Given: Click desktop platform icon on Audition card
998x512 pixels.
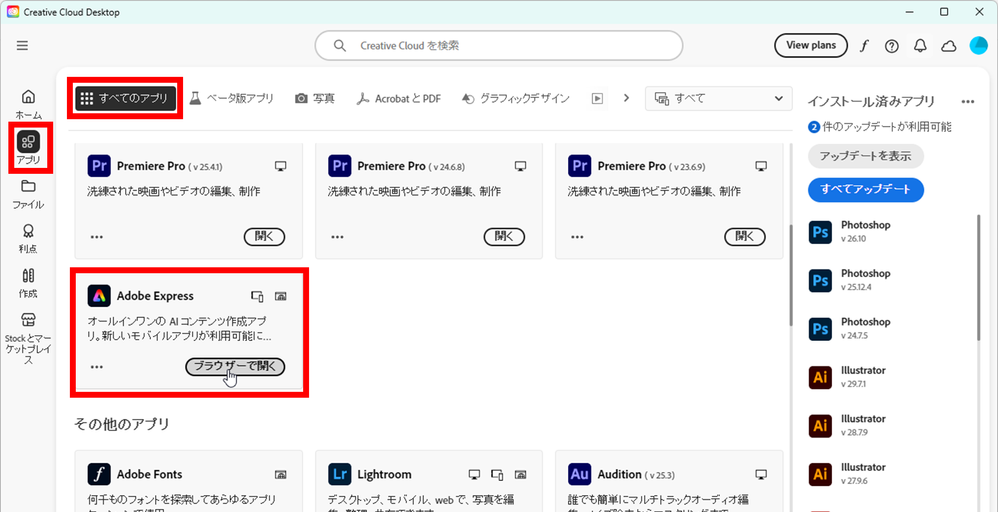Looking at the screenshot, I should [761, 474].
